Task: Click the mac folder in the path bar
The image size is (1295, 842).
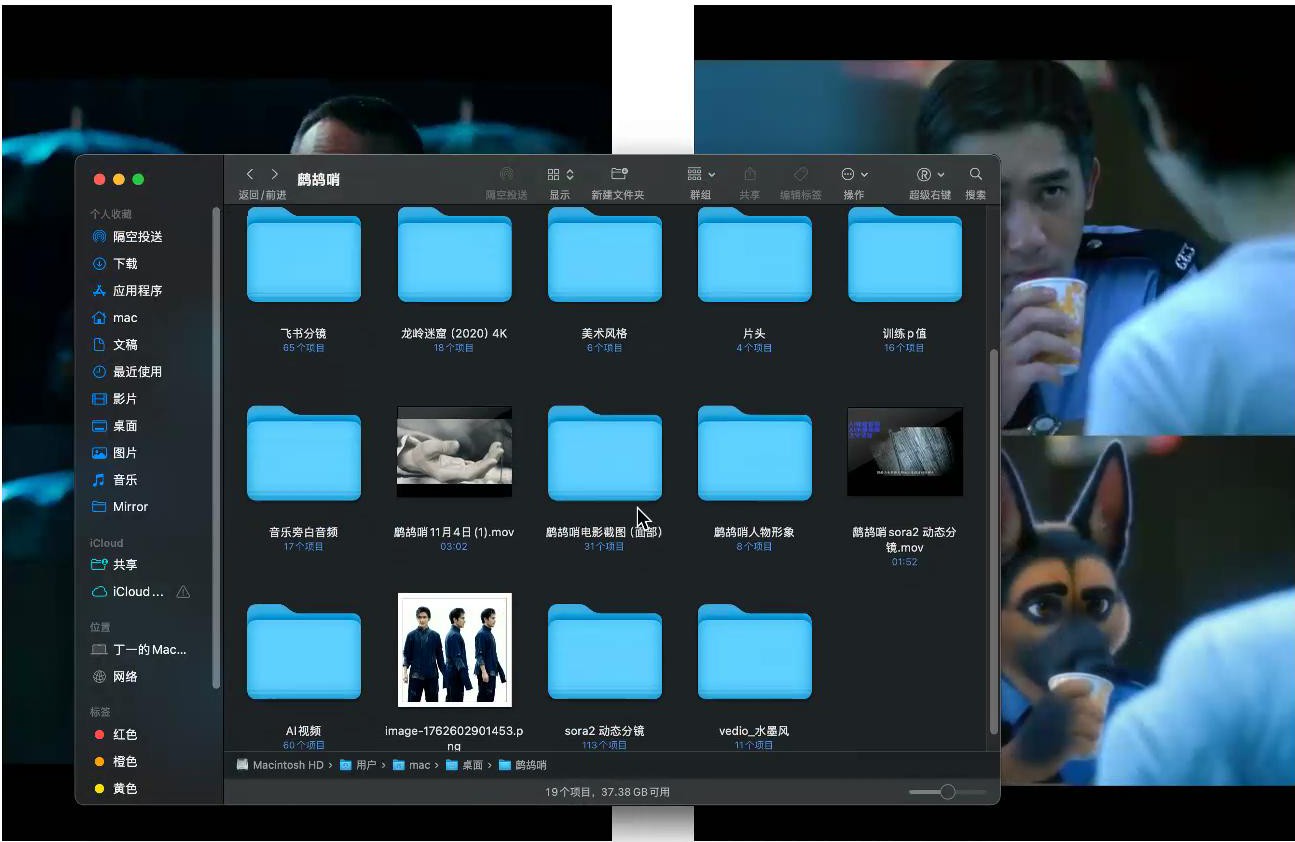Action: pos(411,765)
